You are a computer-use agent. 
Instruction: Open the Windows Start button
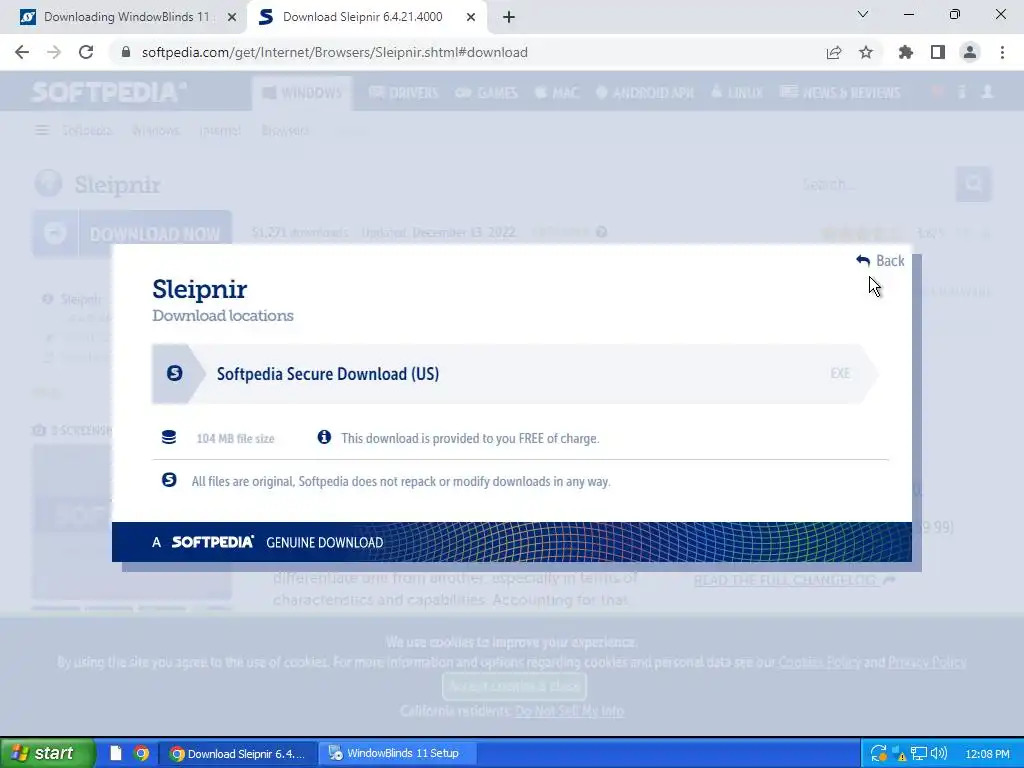(x=47, y=753)
